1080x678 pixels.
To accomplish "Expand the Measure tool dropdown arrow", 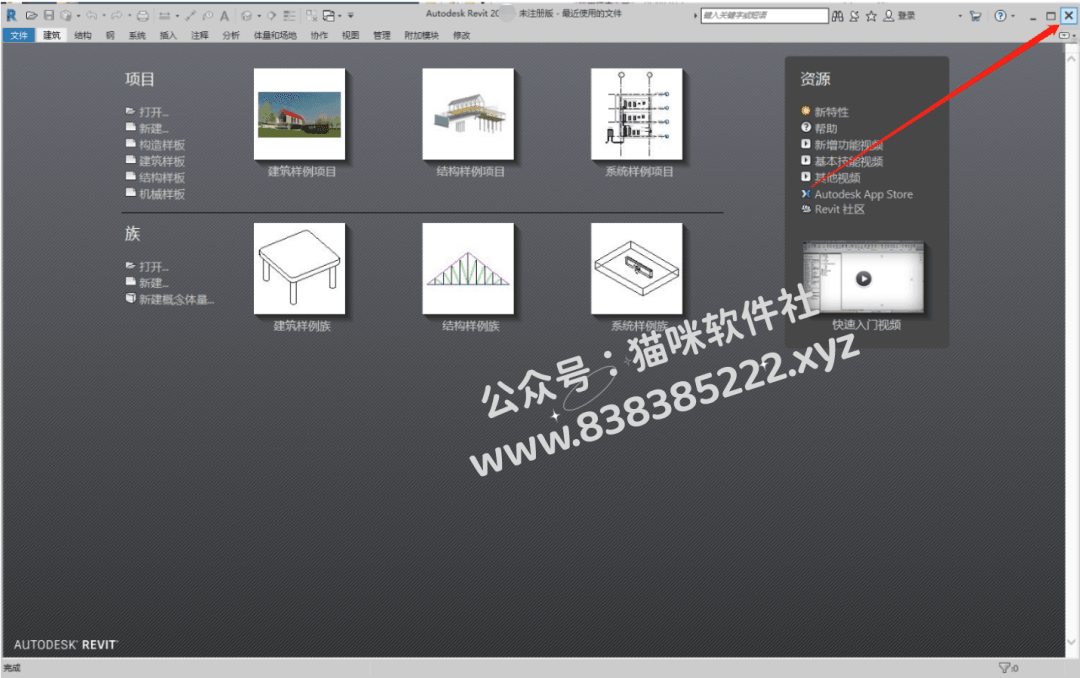I will point(177,15).
